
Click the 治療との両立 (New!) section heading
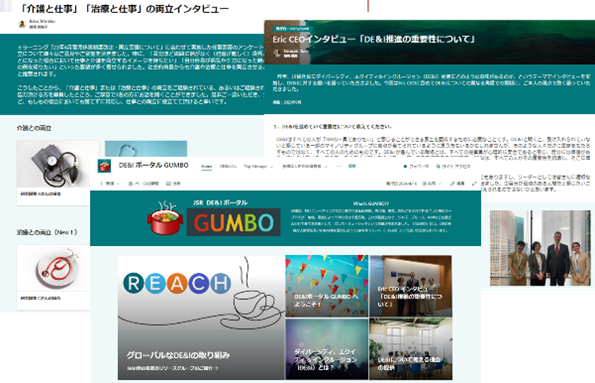pos(47,232)
